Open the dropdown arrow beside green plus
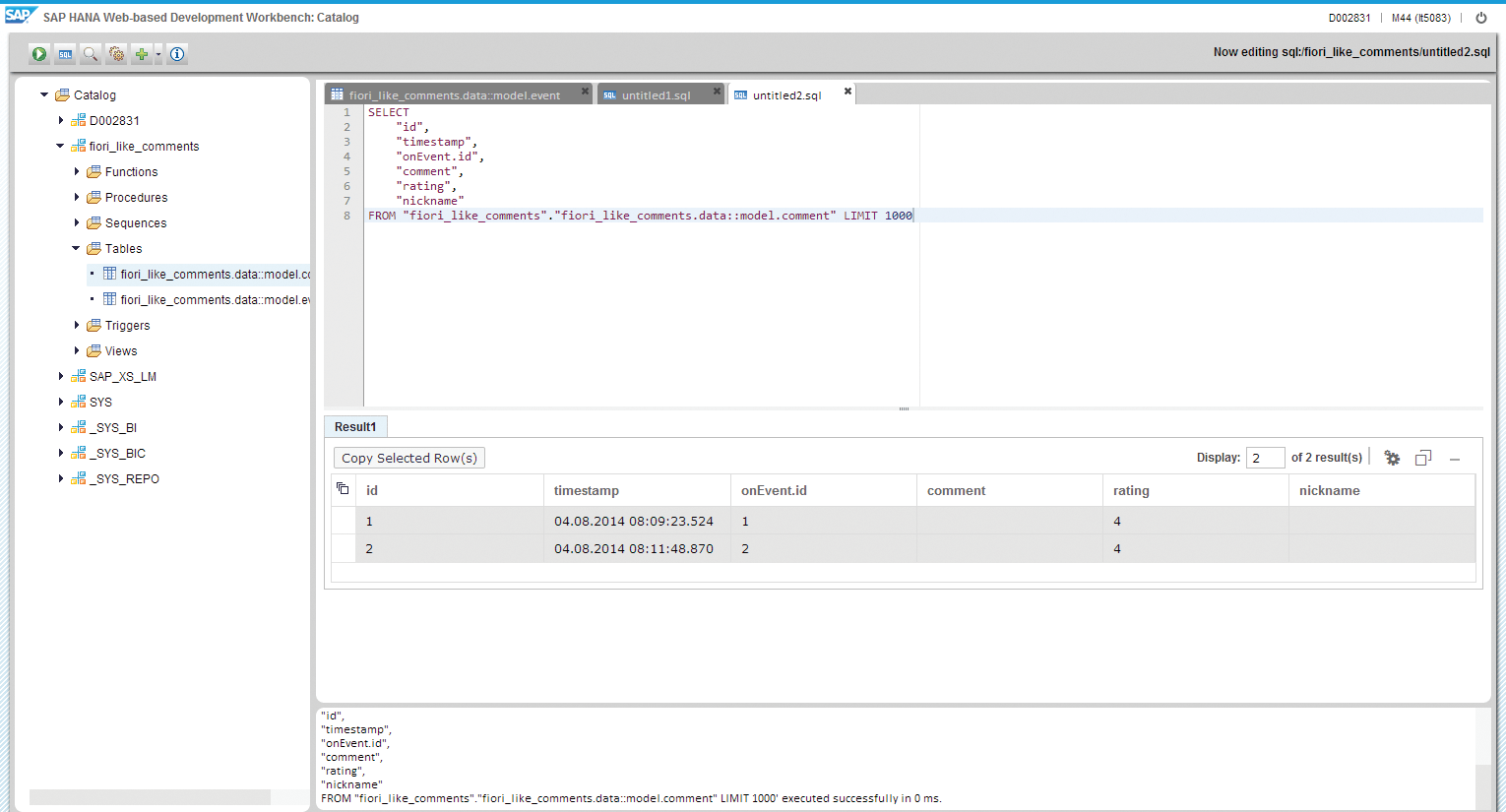1506x812 pixels. (x=158, y=54)
